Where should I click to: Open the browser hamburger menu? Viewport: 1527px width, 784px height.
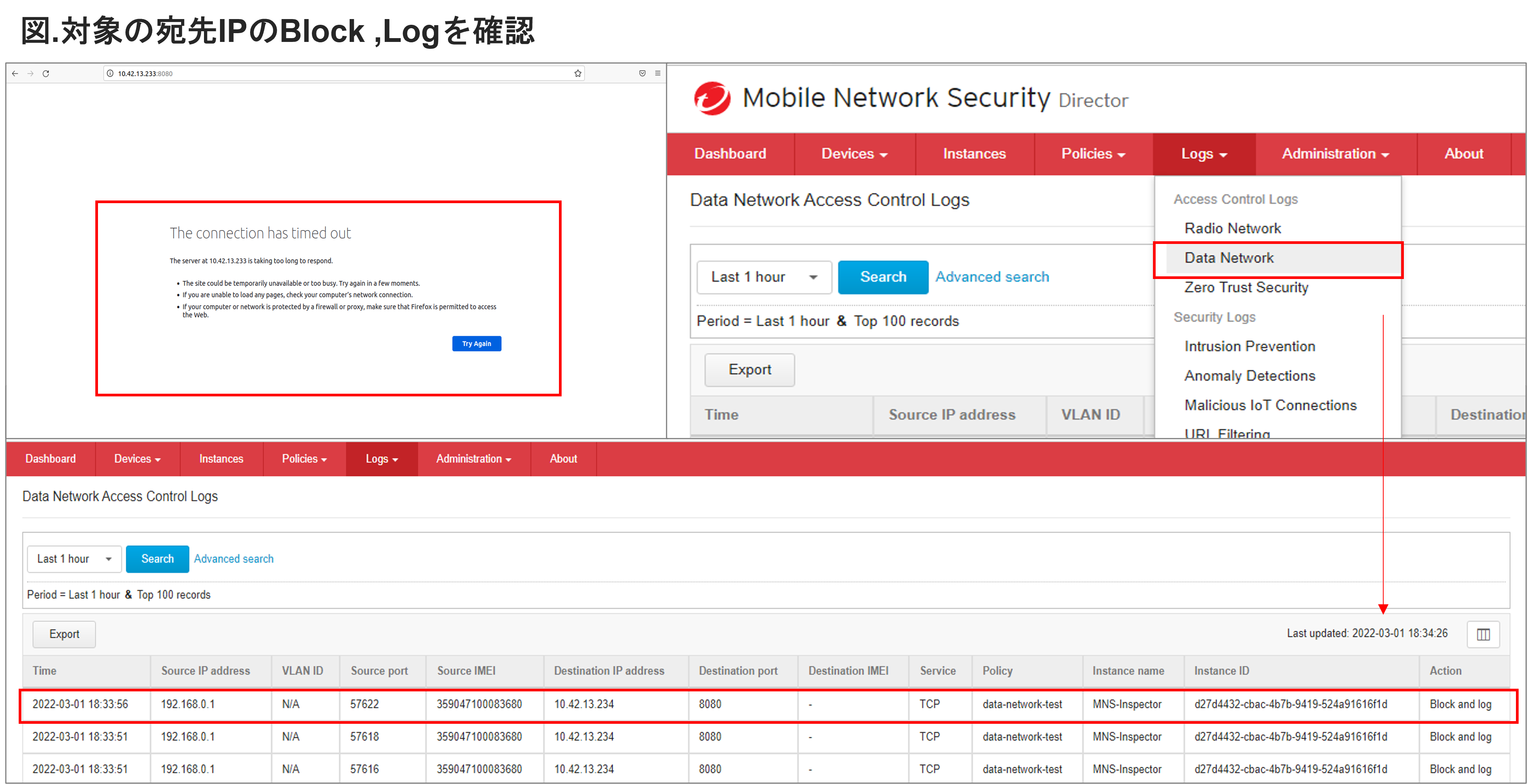click(x=657, y=74)
